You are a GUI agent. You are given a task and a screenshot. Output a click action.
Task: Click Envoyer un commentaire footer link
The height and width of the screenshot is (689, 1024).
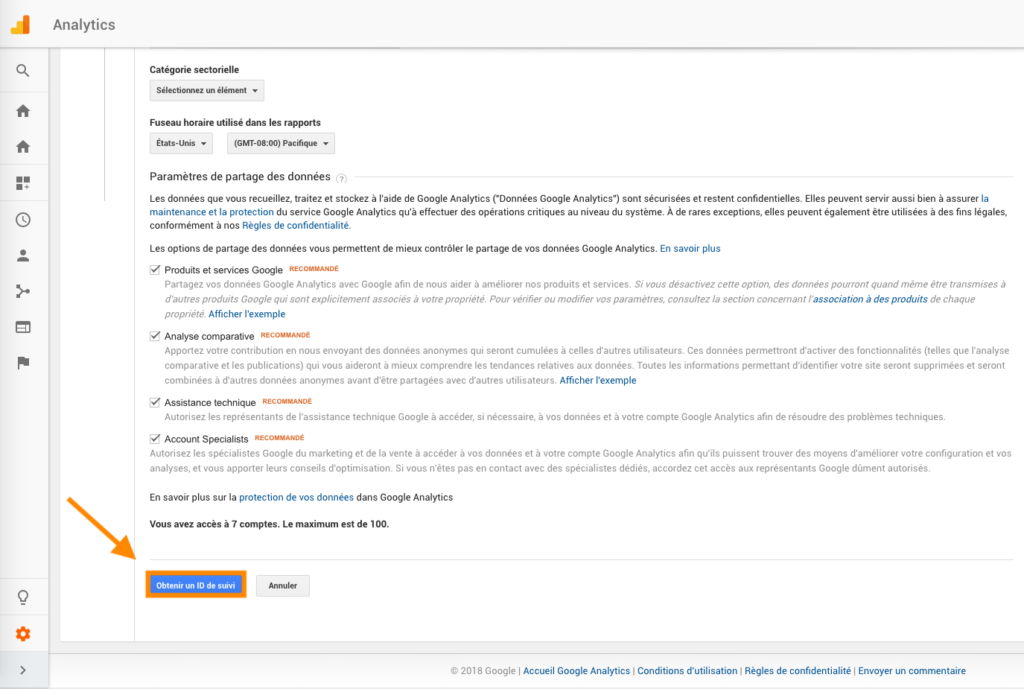click(x=912, y=671)
